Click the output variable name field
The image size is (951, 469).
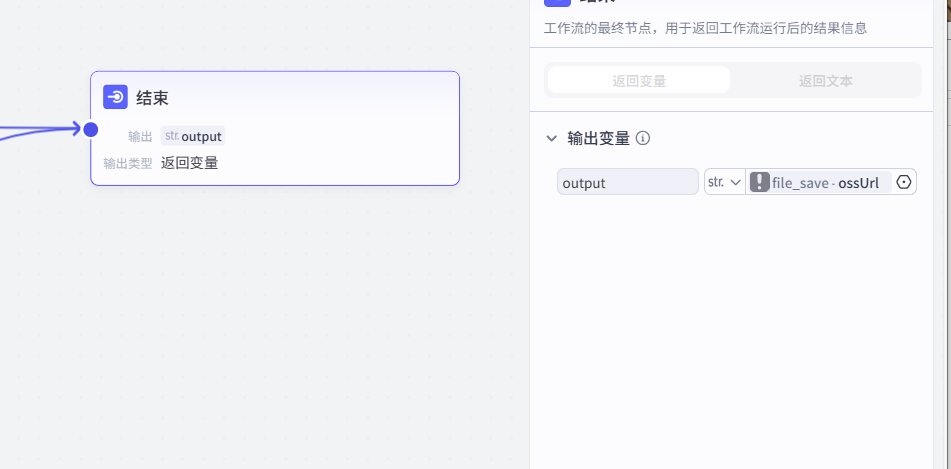pos(627,182)
